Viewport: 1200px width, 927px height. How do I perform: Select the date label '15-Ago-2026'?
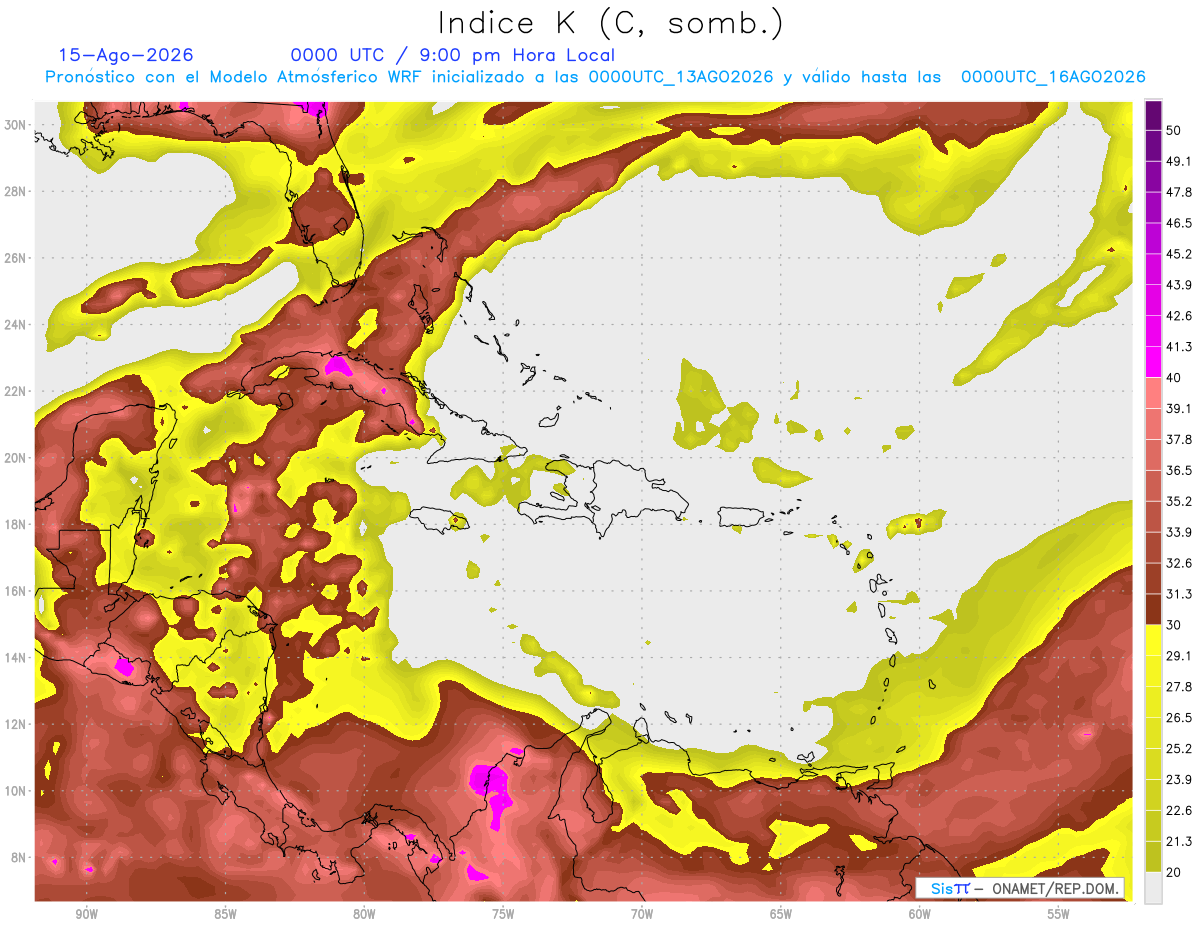click(126, 55)
